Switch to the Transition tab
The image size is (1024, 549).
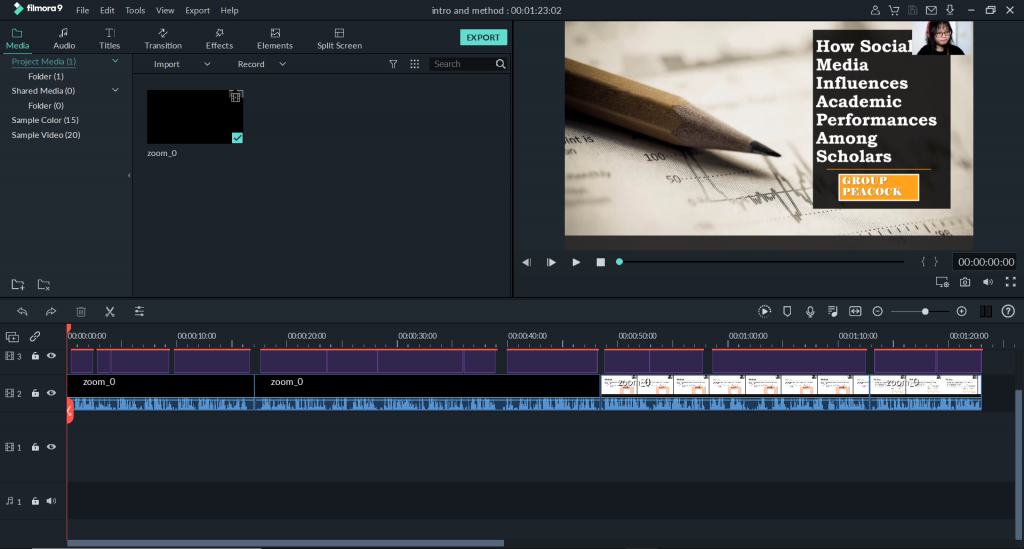[x=163, y=39]
